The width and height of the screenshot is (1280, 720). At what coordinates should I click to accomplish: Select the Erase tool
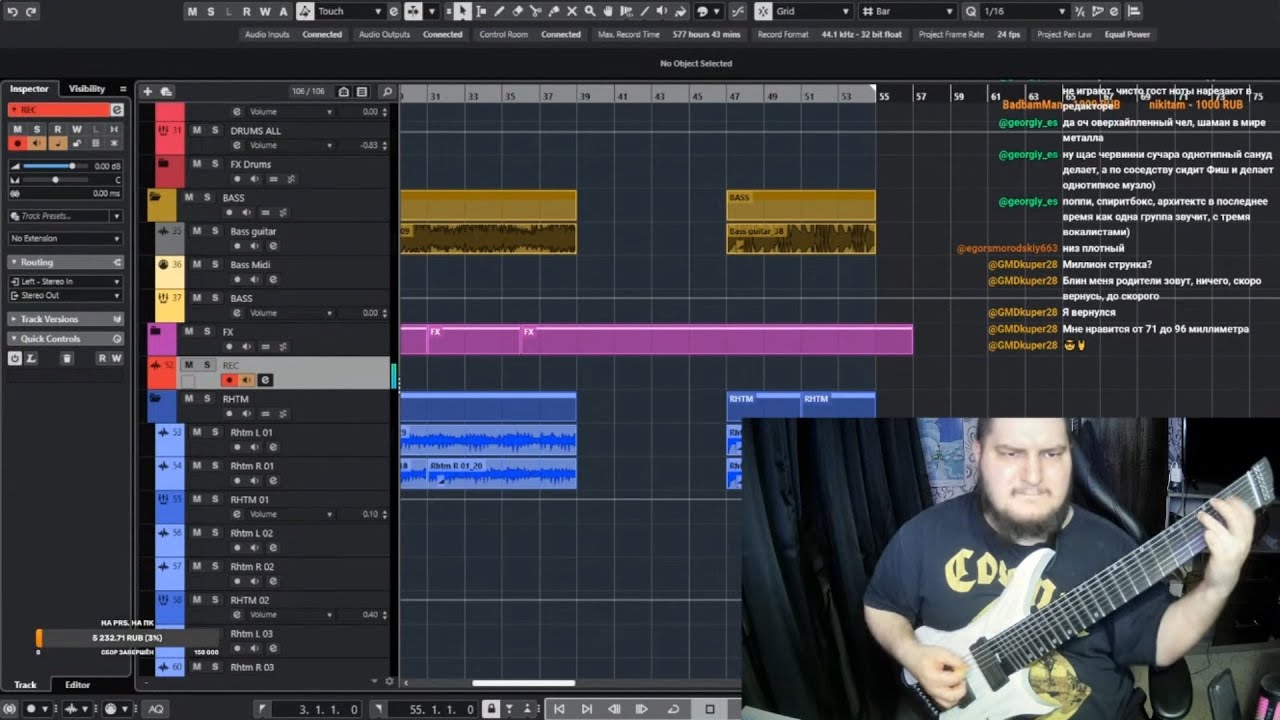pyautogui.click(x=517, y=11)
